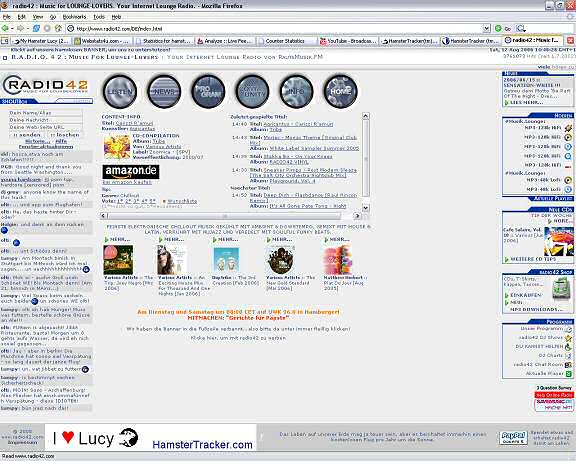Screen dimensions: 576x461
Task: Switch to the Statistics for hamst... tab
Action: pyautogui.click(x=163, y=41)
